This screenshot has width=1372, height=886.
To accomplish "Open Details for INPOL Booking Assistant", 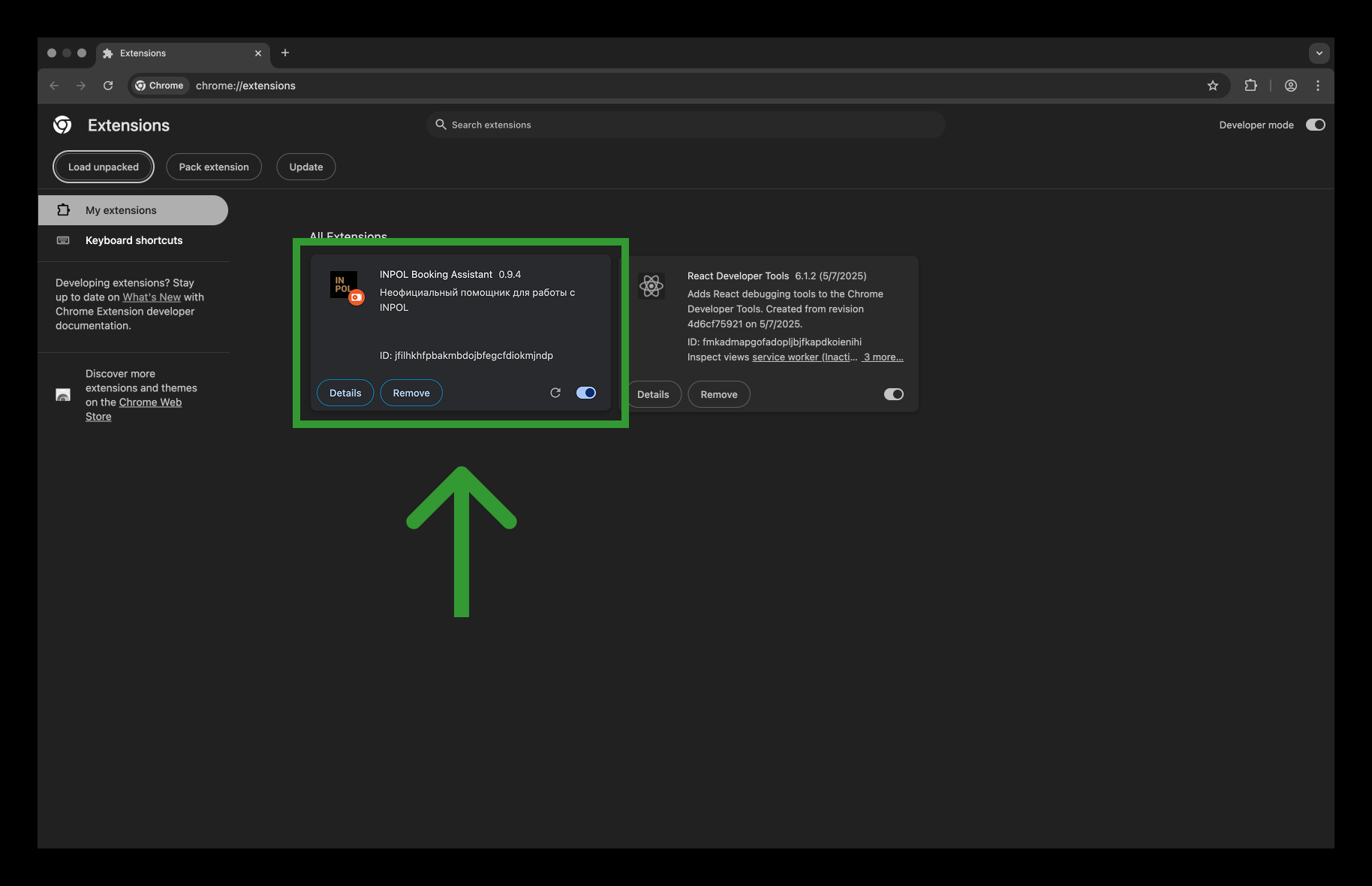I will pos(345,393).
